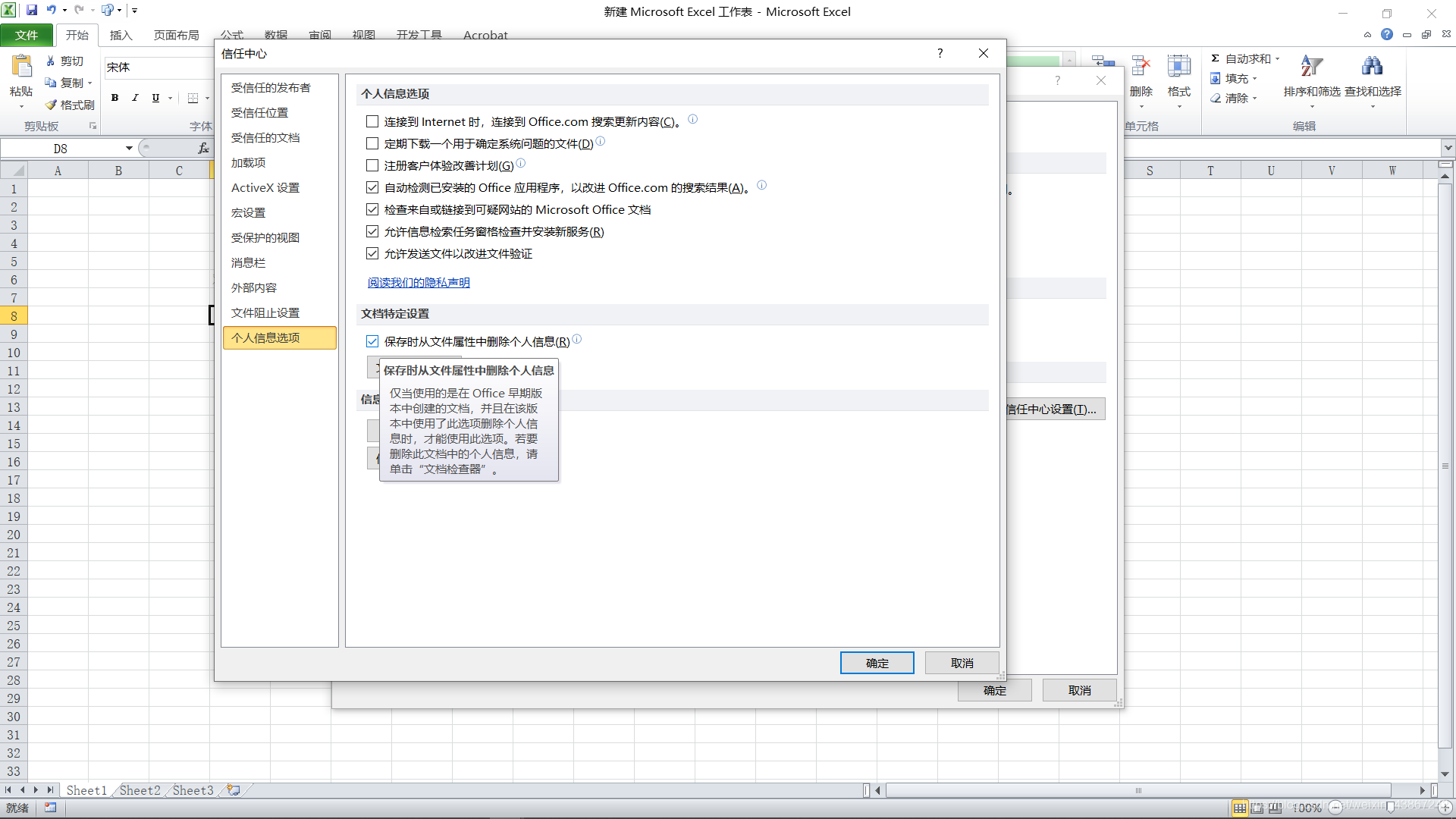The width and height of the screenshot is (1456, 819).
Task: Open the File tab
Action: tap(27, 35)
